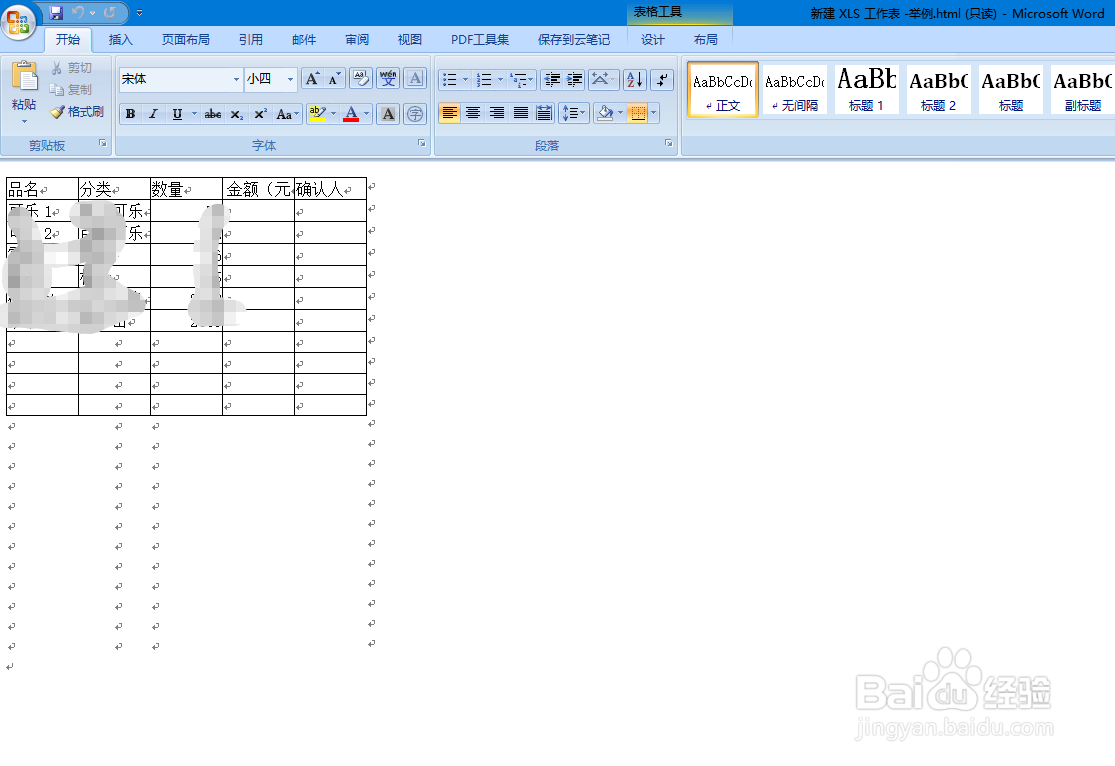This screenshot has height=766, width=1115.
Task: Toggle subscript formatting
Action: pyautogui.click(x=237, y=114)
